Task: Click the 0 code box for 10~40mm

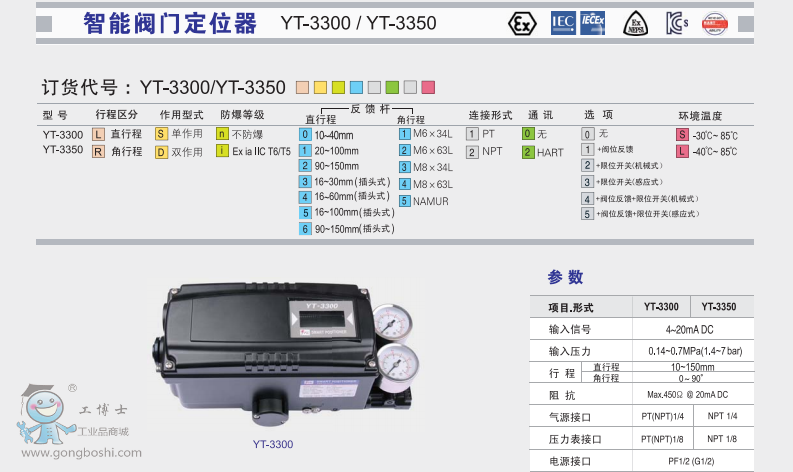Action: tap(305, 135)
